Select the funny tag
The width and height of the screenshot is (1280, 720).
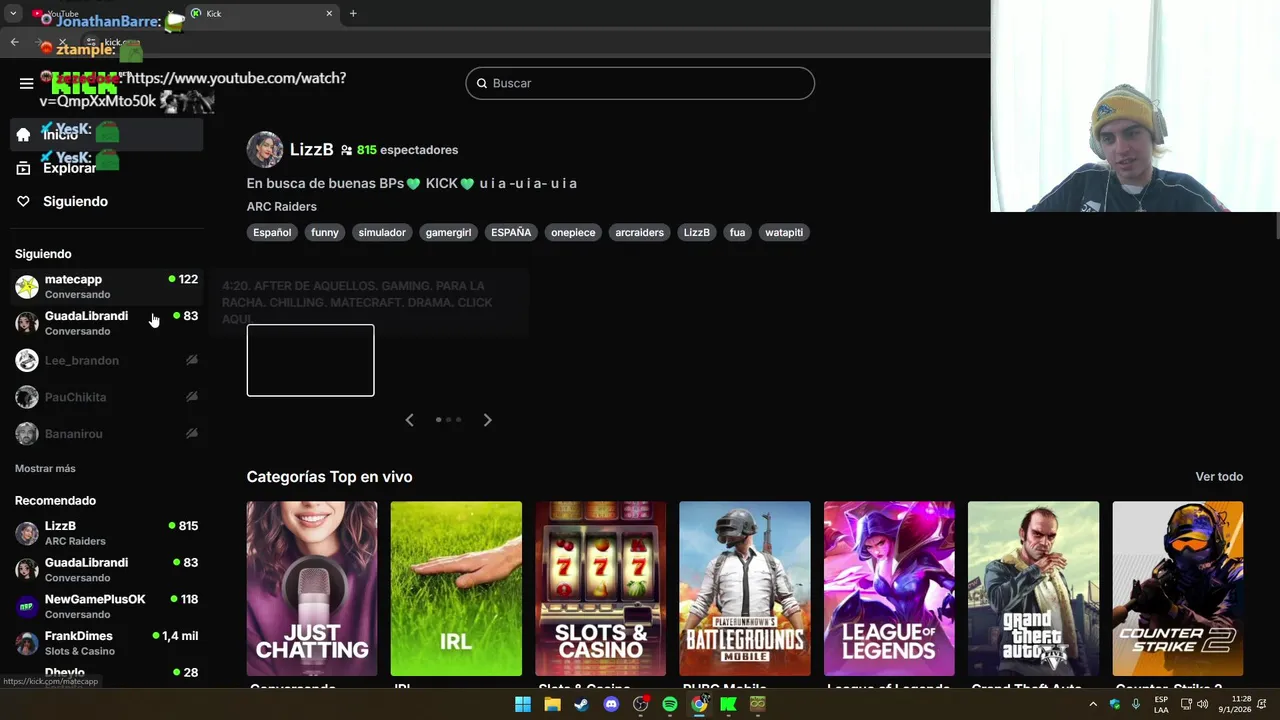[325, 232]
